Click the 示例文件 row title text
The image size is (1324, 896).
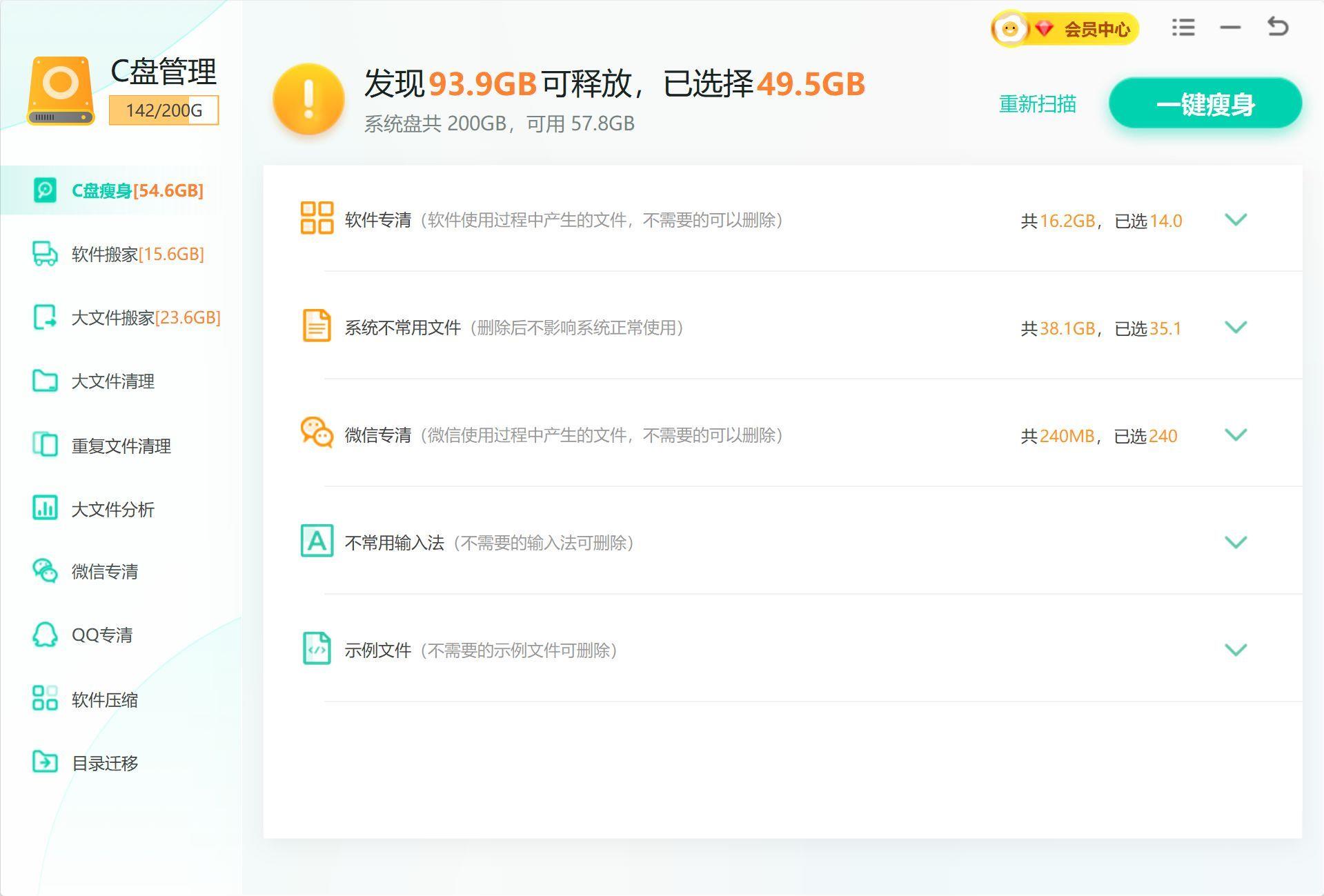click(x=378, y=650)
